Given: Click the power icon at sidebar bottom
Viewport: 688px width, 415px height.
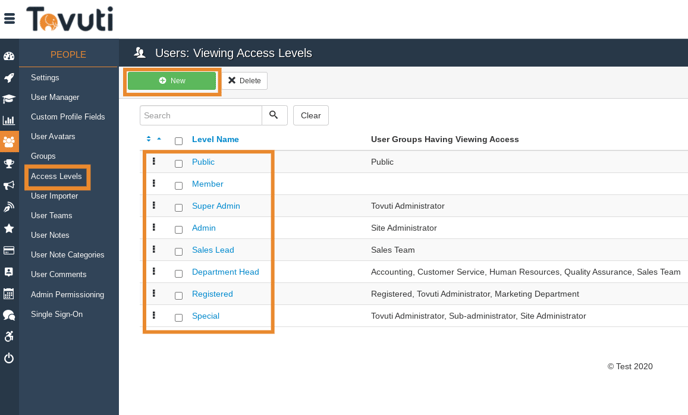Looking at the screenshot, I should click(9, 358).
